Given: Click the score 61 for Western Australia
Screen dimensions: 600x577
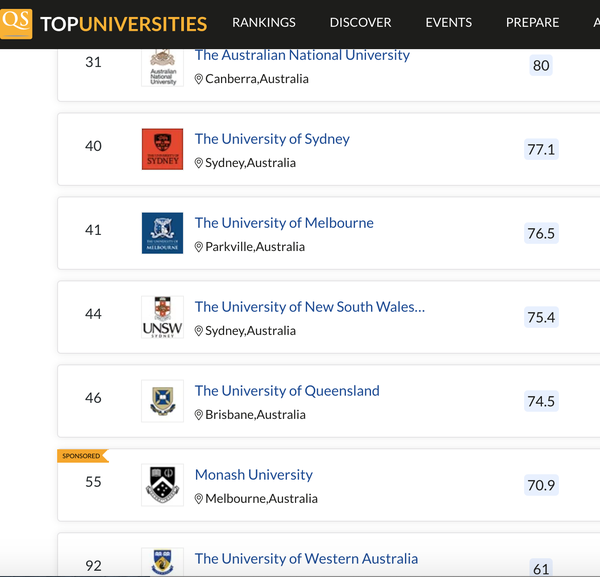Looking at the screenshot, I should [x=541, y=569].
